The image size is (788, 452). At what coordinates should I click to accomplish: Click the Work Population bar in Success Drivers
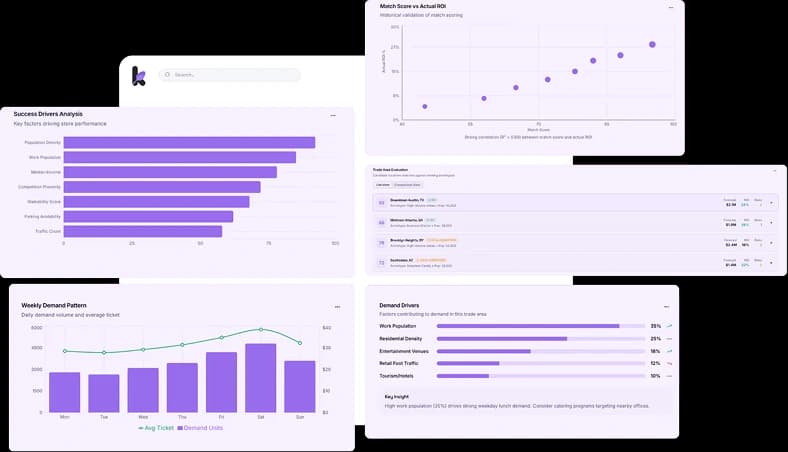180,157
